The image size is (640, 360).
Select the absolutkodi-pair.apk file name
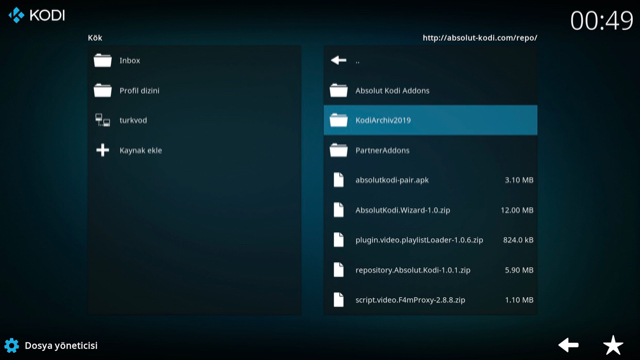click(392, 180)
